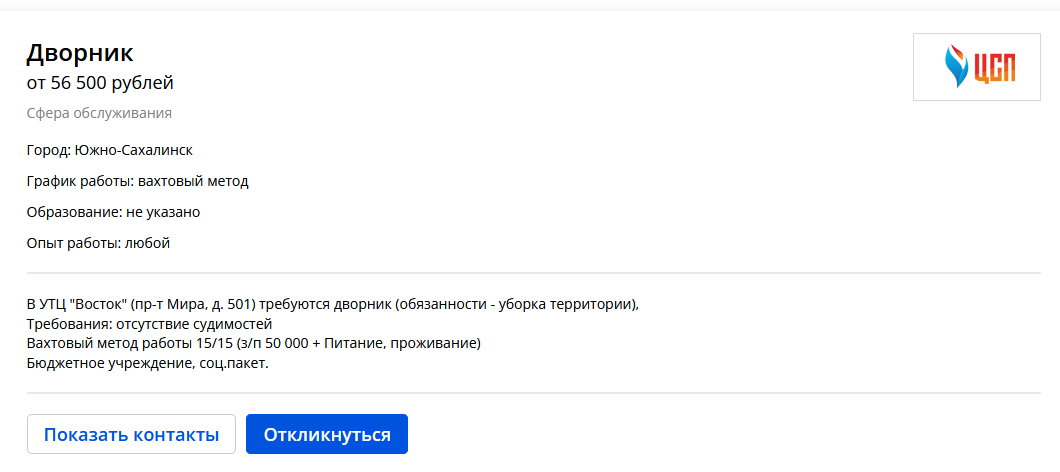Click the Бюджетное учреждение, соц.пакет line

[x=148, y=363]
